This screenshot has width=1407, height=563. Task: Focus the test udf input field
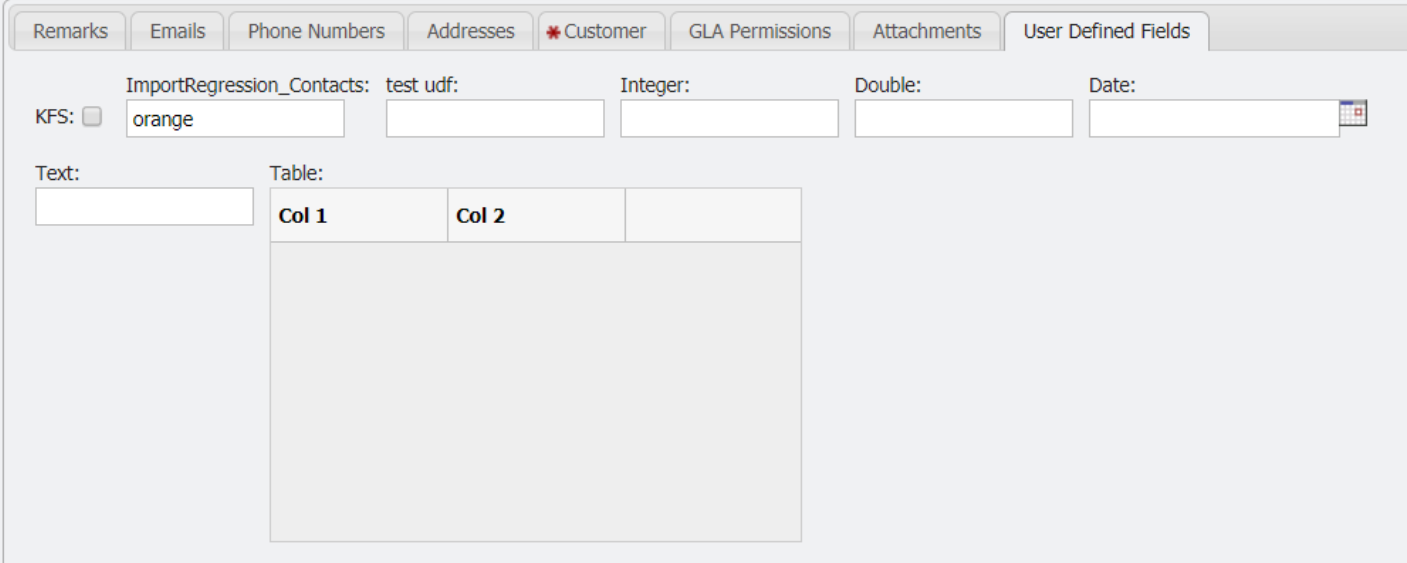[x=495, y=119]
